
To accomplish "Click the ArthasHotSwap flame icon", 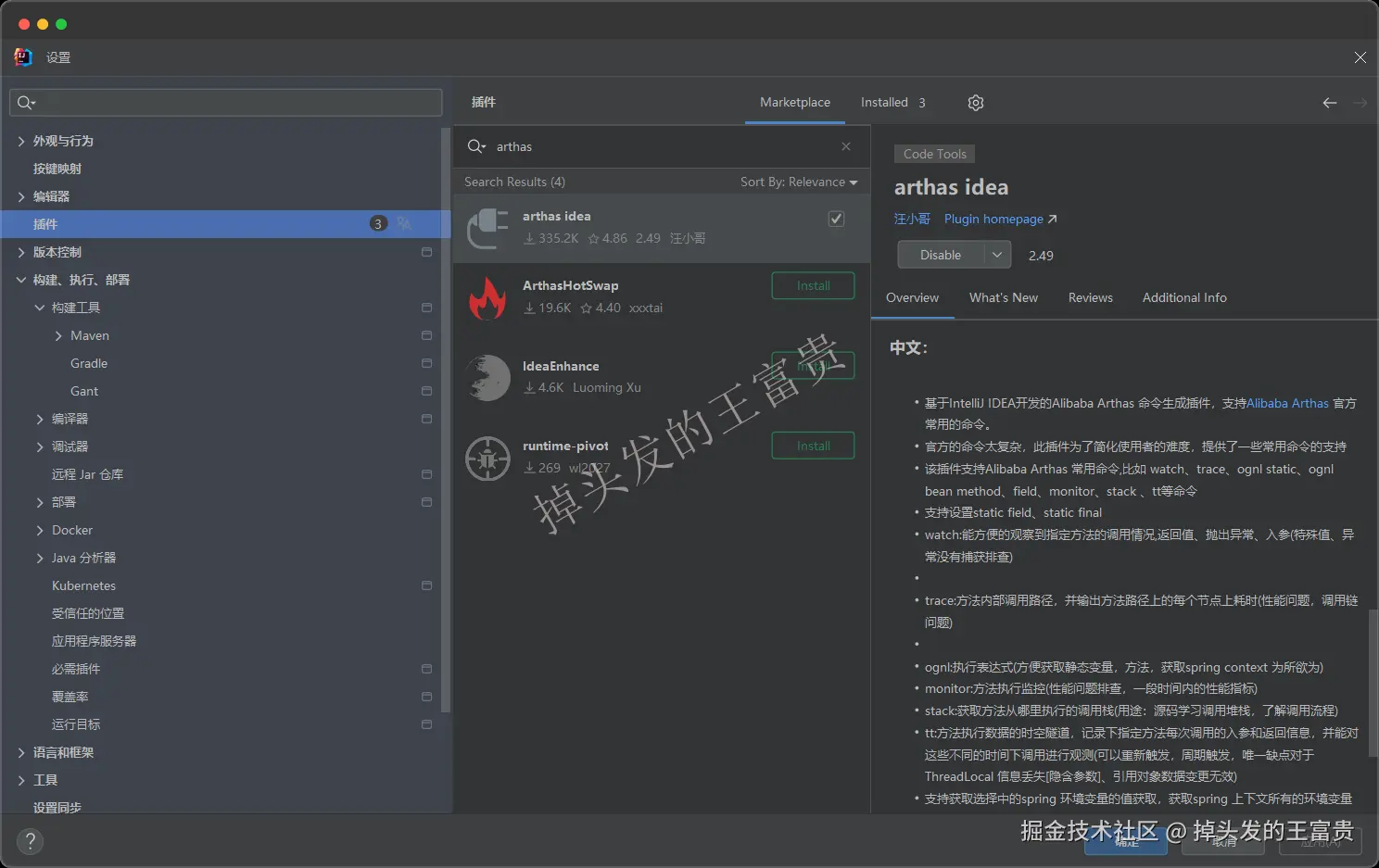I will click(487, 297).
